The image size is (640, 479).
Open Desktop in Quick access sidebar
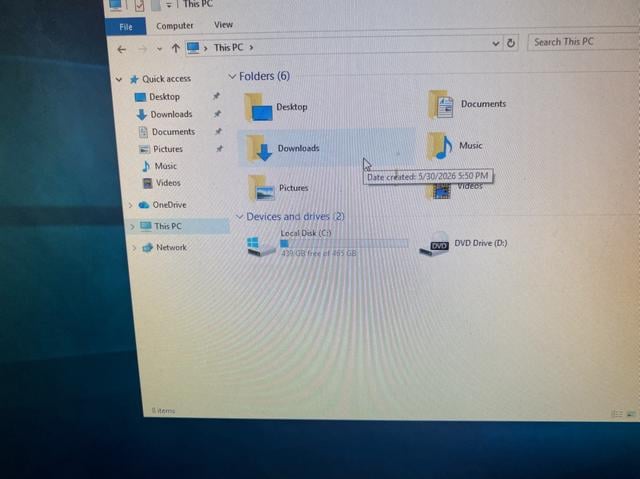click(164, 97)
